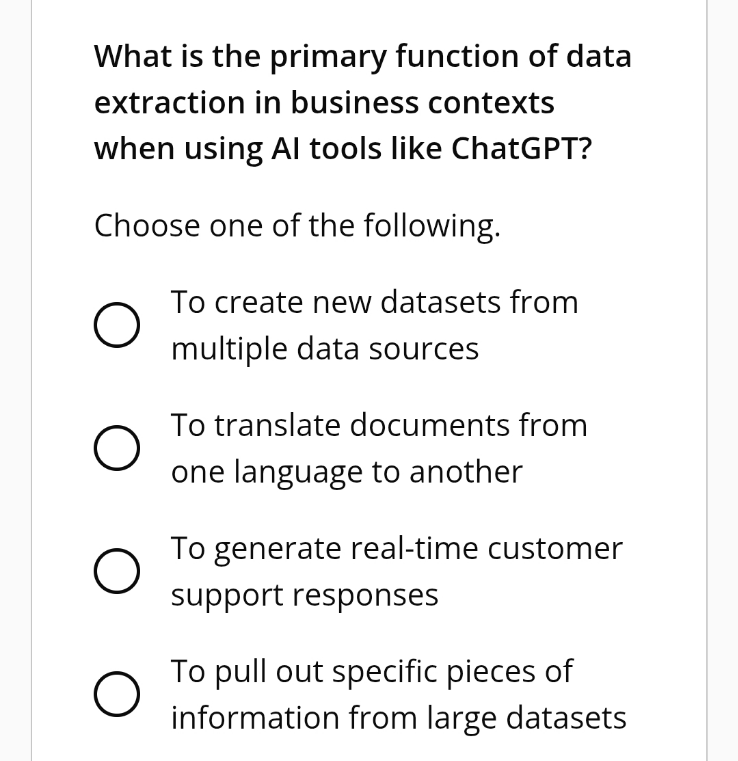Click the 'To translate documents from' label
Image resolution: width=738 pixels, height=761 pixels.
coord(379,425)
